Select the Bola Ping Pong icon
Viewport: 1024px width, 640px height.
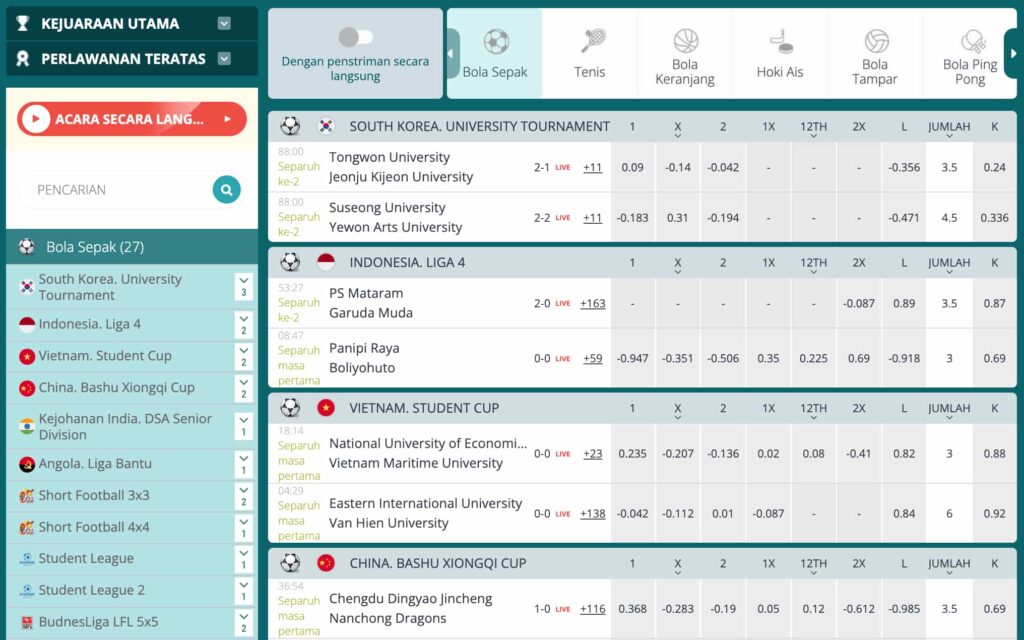tap(971, 41)
